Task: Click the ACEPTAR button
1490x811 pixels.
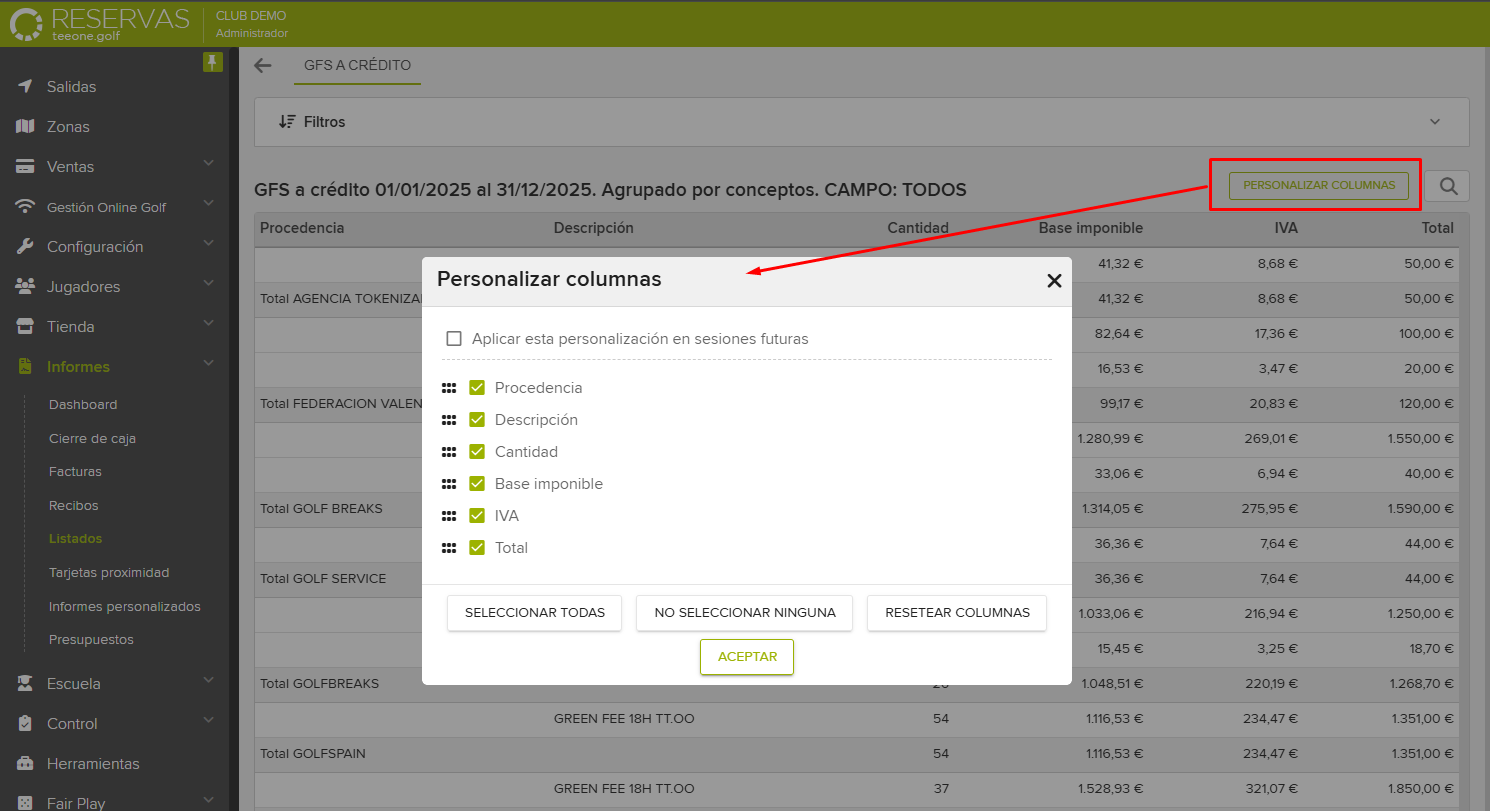Action: click(x=746, y=657)
